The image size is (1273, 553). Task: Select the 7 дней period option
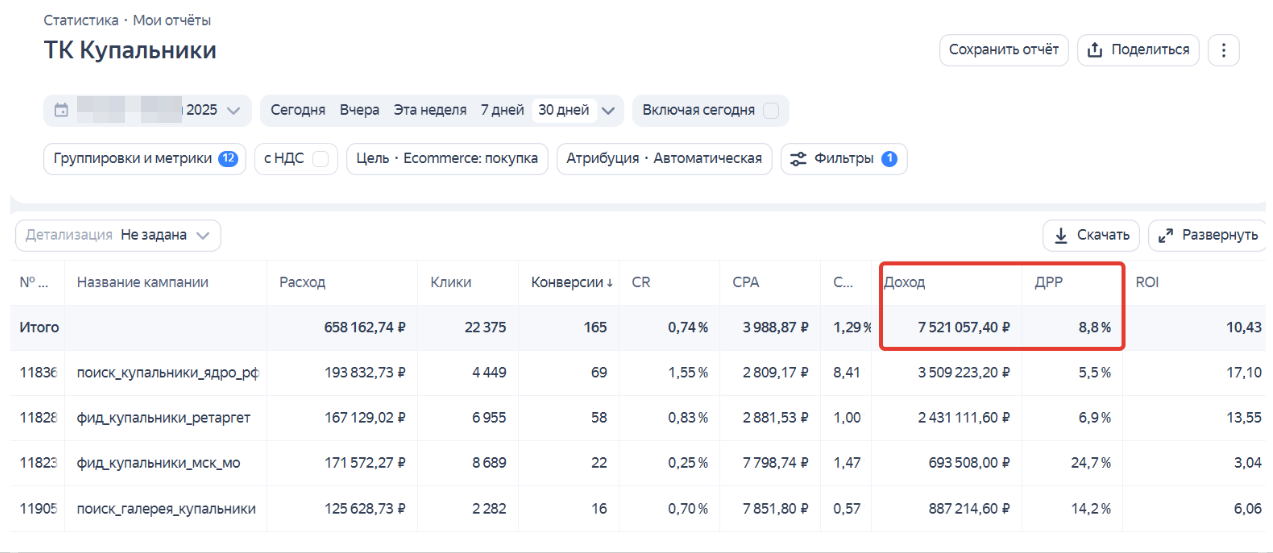point(502,110)
